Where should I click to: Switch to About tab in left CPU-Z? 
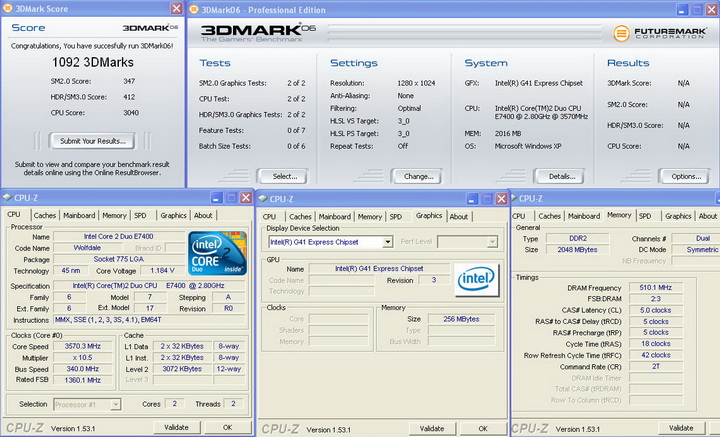tap(203, 215)
